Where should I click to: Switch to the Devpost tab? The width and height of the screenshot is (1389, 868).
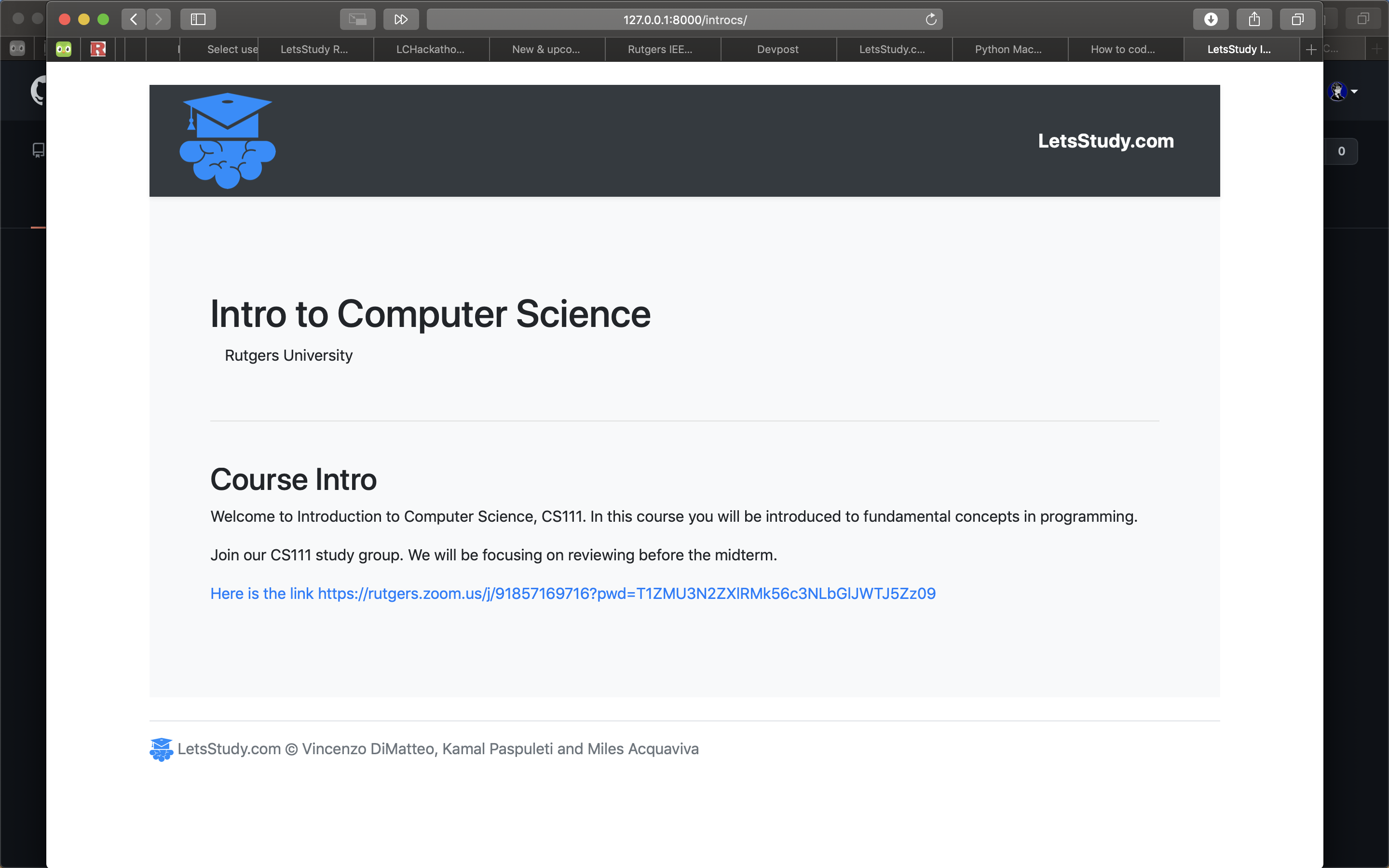(x=777, y=49)
